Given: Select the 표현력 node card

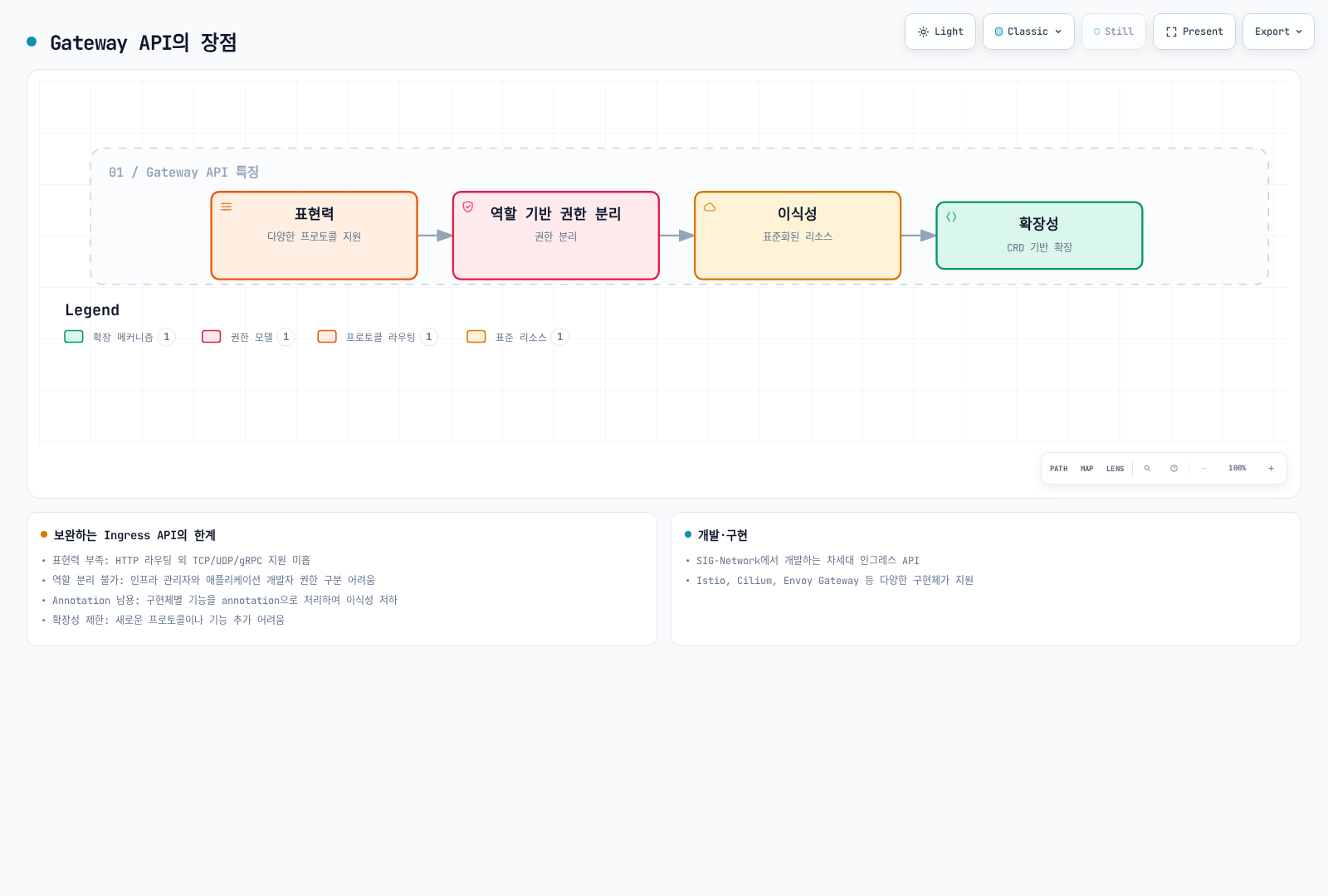Looking at the screenshot, I should [315, 236].
